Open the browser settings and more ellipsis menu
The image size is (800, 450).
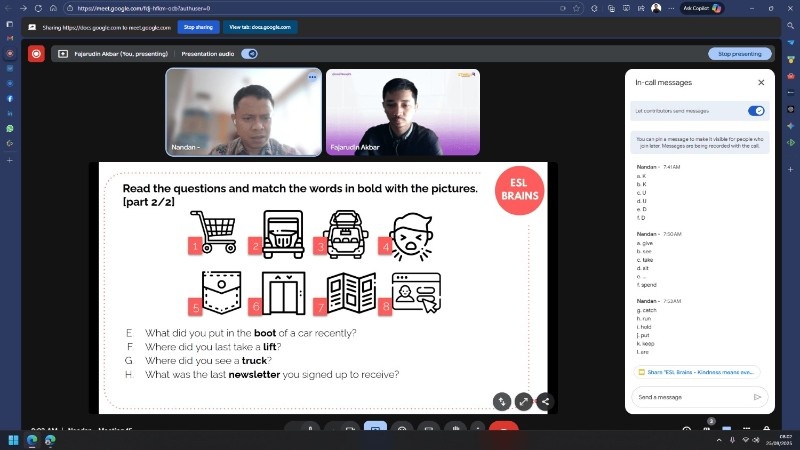coord(671,8)
